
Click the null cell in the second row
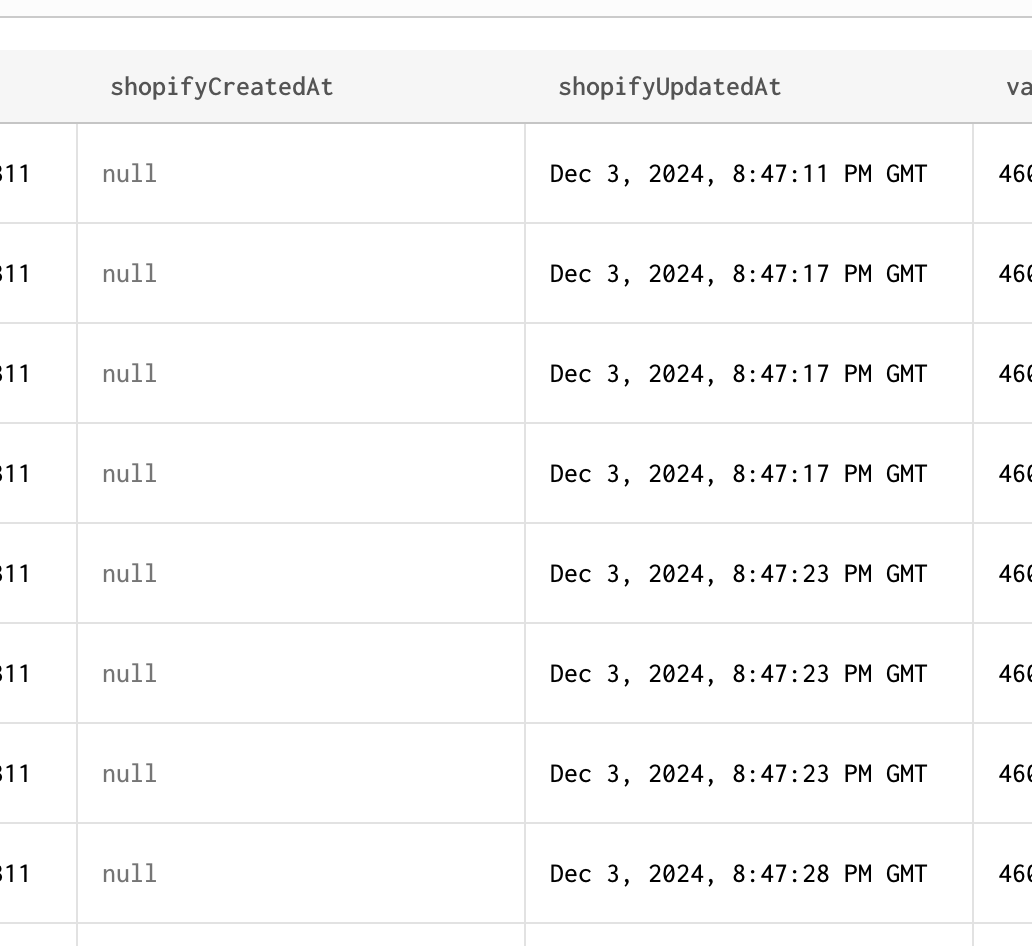(129, 273)
